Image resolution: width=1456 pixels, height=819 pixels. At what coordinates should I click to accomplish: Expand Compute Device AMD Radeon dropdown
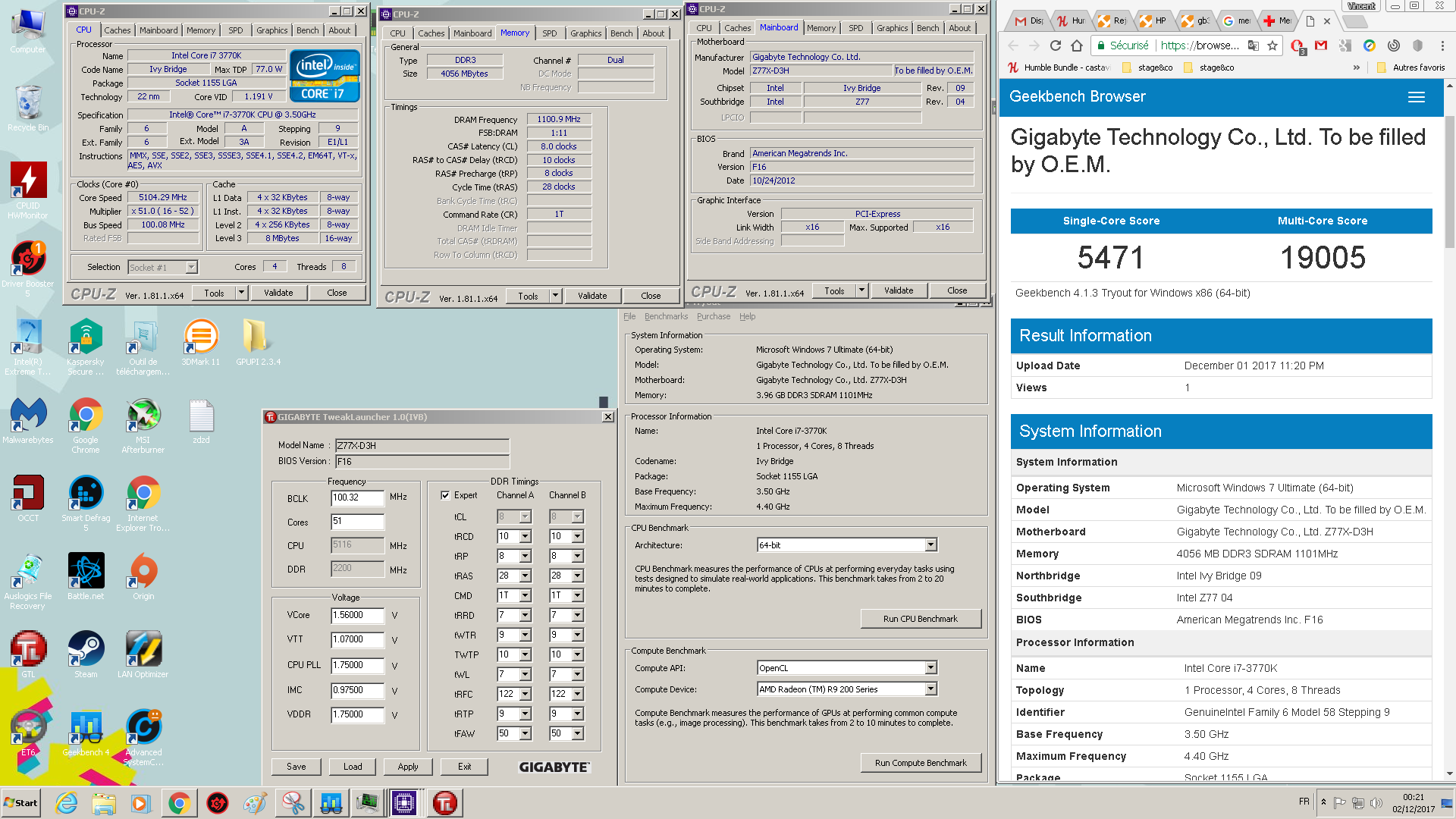point(930,689)
